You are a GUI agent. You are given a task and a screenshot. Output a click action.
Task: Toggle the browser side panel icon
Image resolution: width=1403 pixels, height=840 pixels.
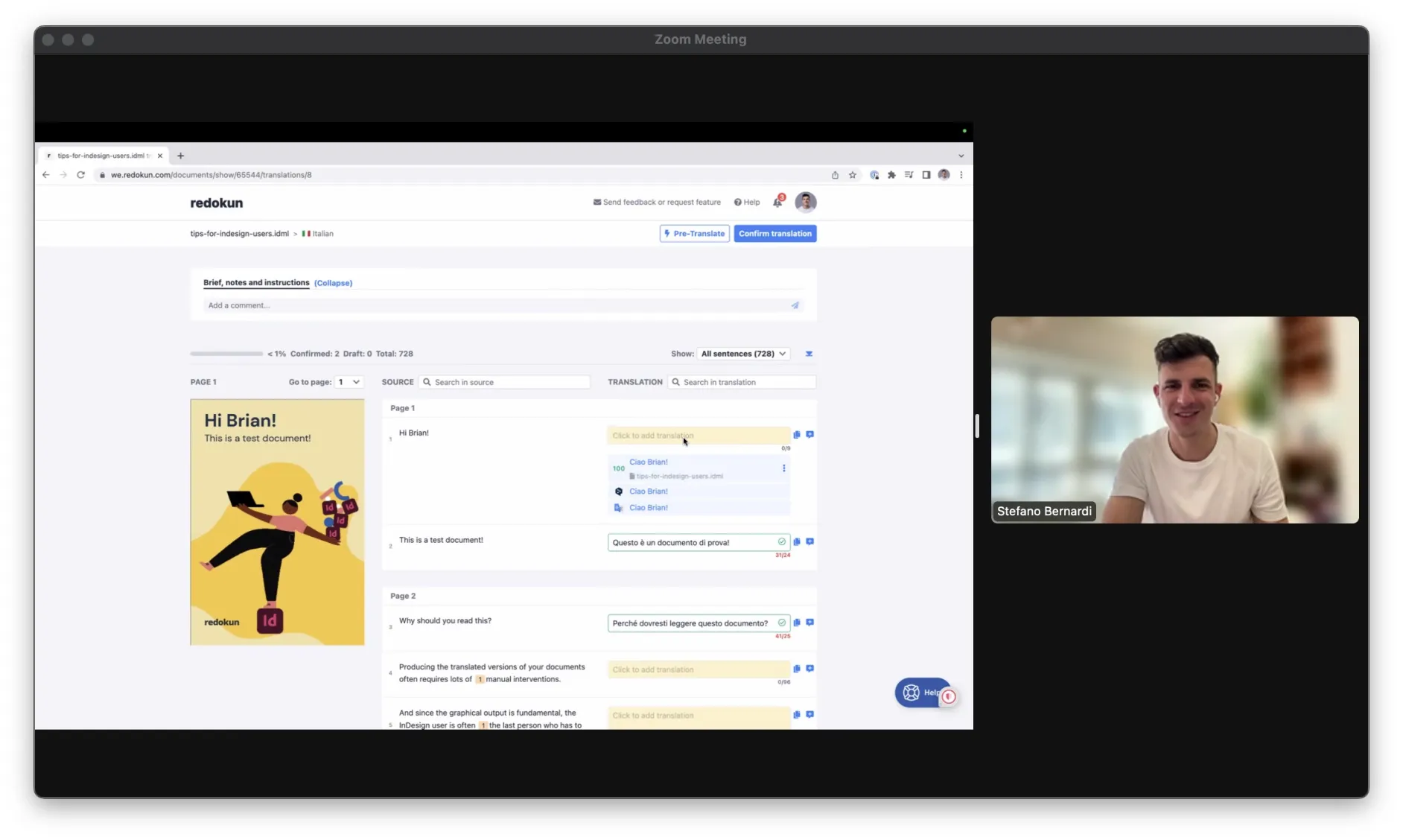click(926, 175)
